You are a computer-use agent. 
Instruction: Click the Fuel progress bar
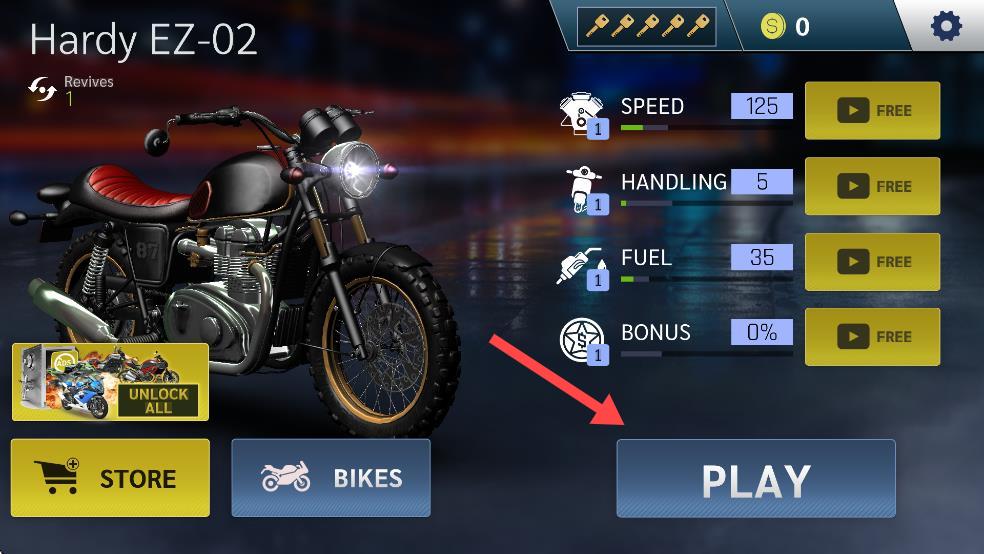tap(707, 279)
